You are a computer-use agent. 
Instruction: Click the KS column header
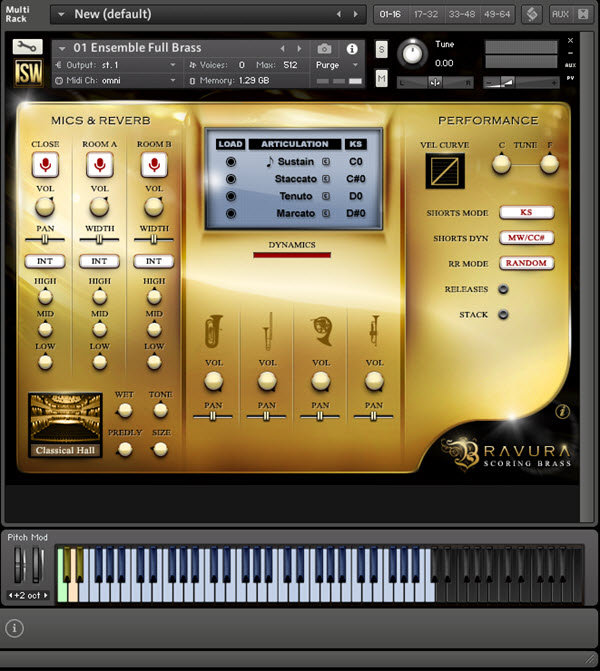tap(356, 144)
